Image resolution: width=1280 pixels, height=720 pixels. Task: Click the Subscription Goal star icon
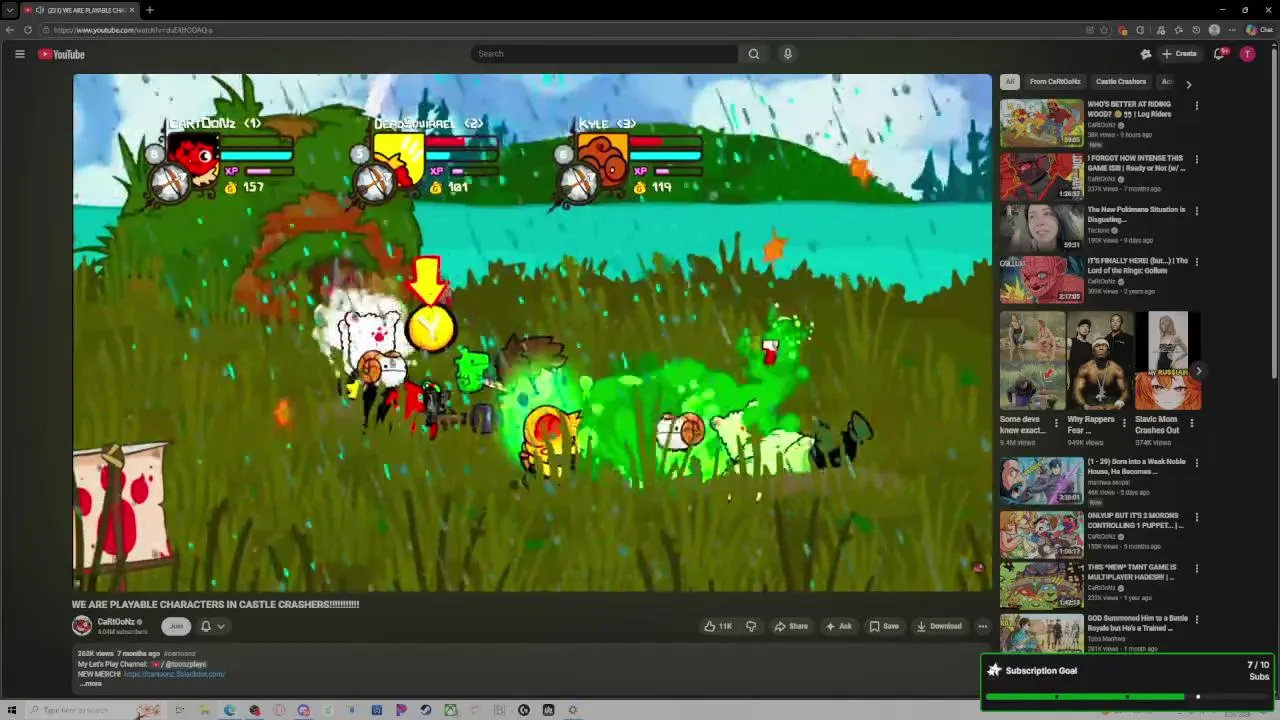coord(994,670)
